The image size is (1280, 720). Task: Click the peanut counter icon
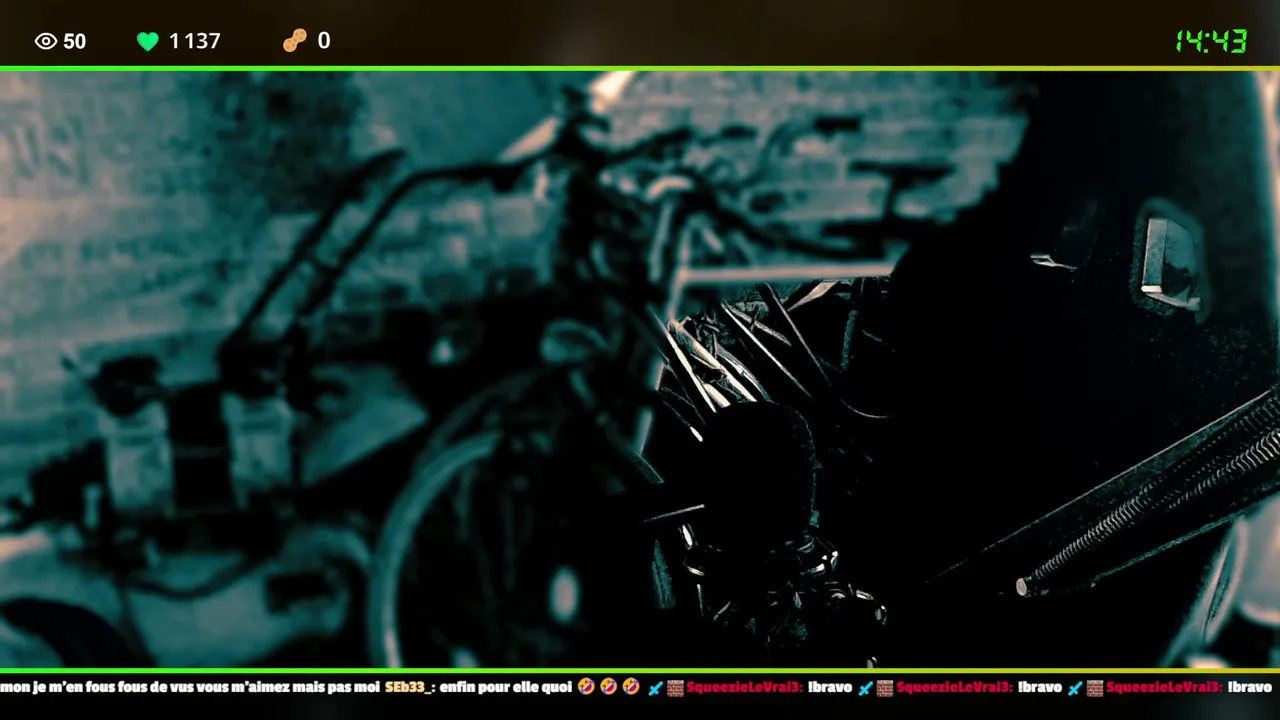pos(295,41)
